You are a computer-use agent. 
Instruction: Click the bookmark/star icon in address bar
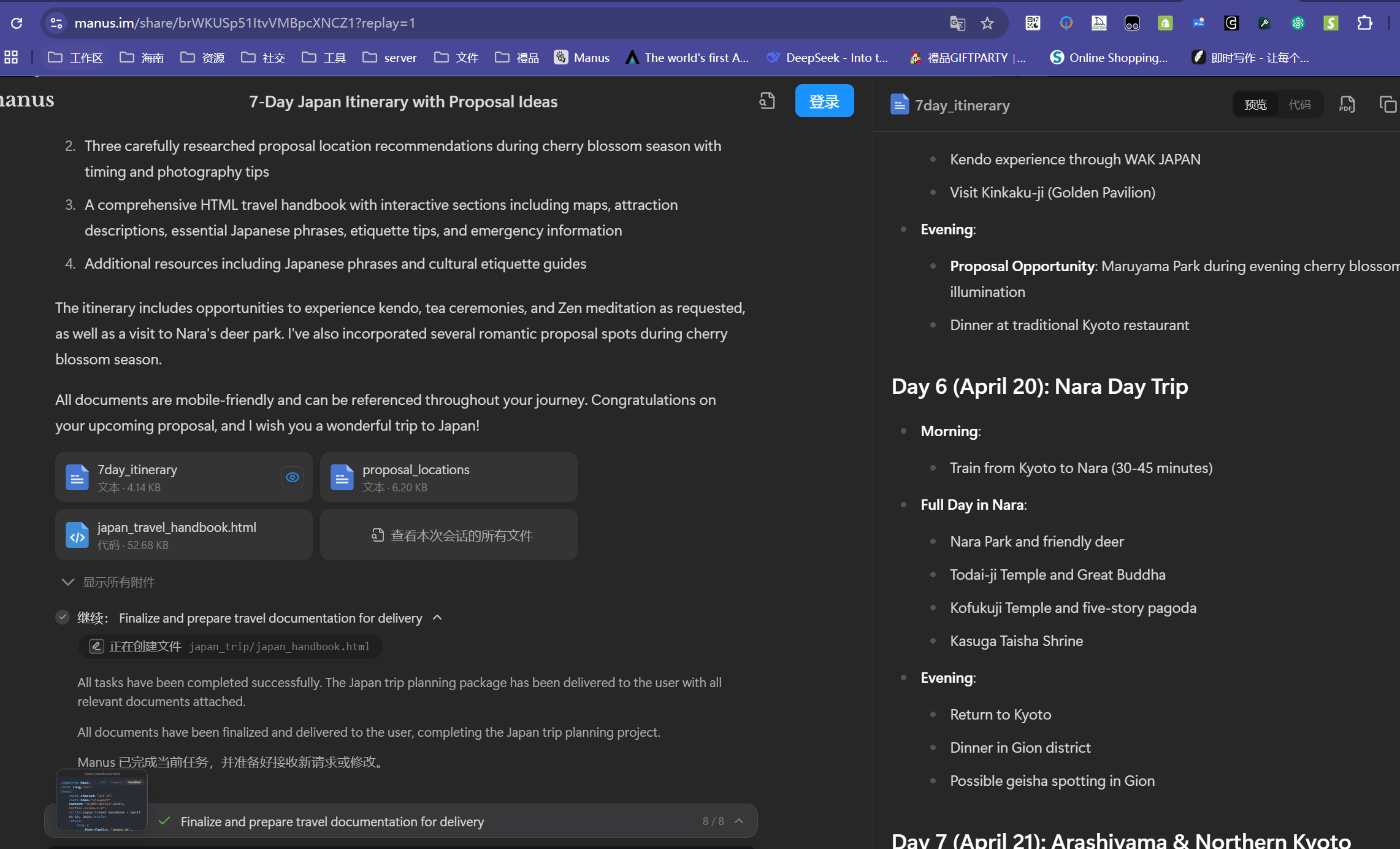click(x=986, y=22)
